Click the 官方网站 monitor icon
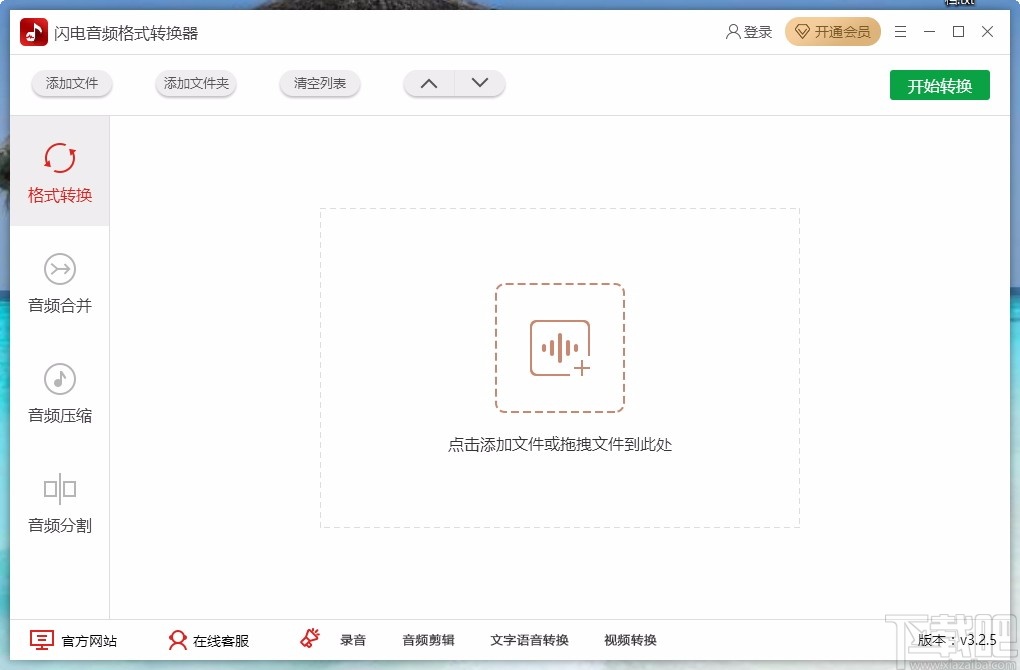 [42, 640]
